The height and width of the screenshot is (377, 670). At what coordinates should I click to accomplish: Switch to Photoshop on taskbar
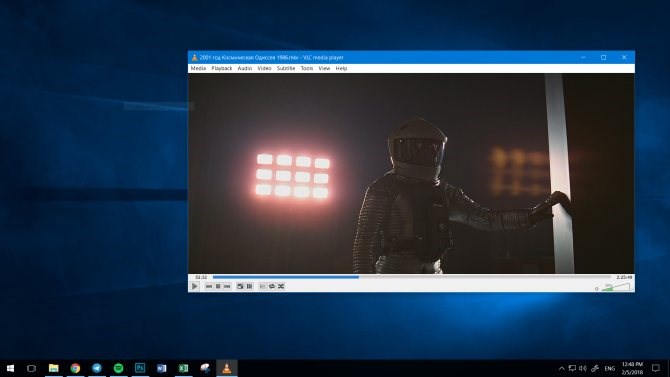(x=140, y=368)
